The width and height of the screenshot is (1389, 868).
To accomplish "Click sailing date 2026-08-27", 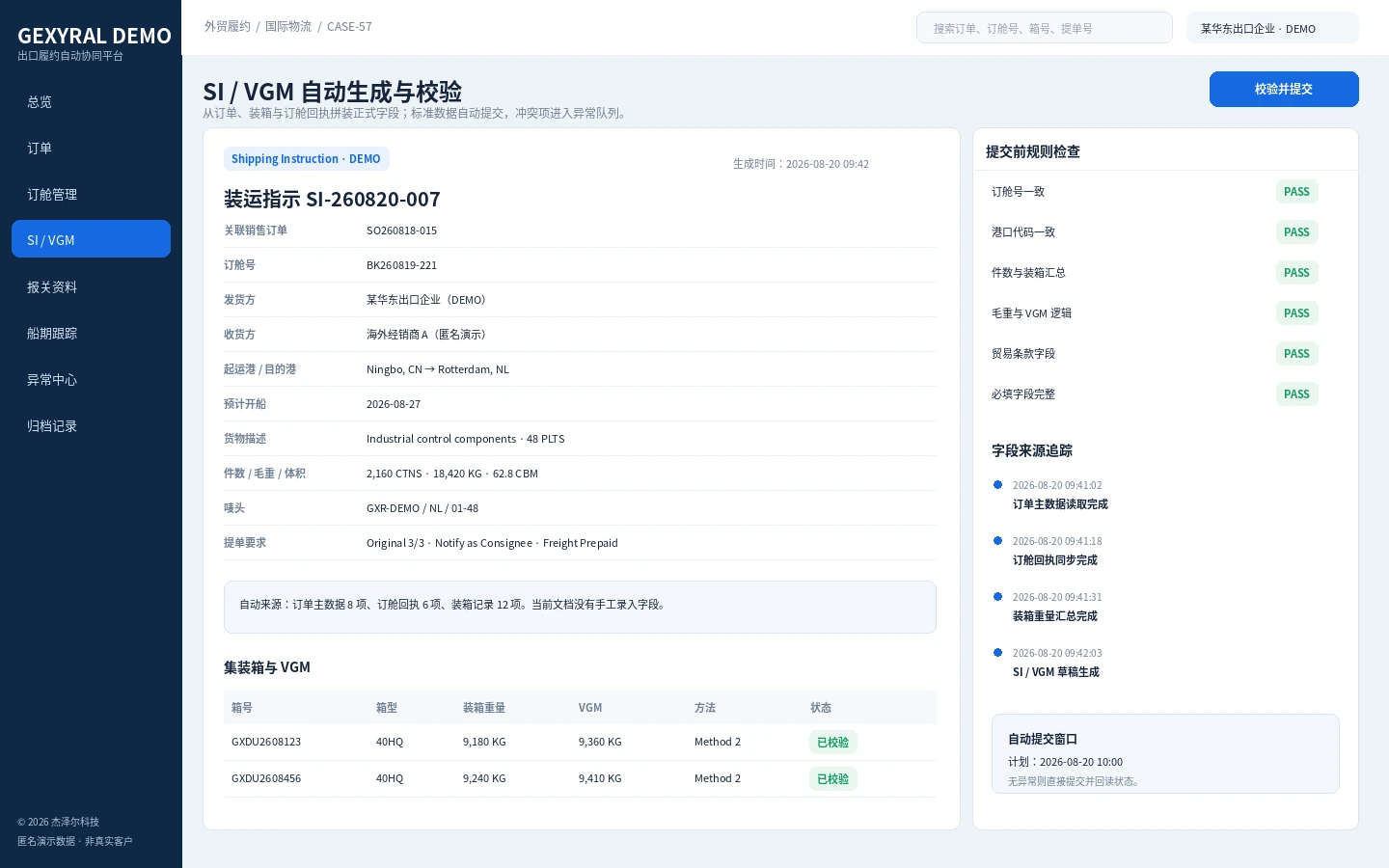I will (x=394, y=404).
